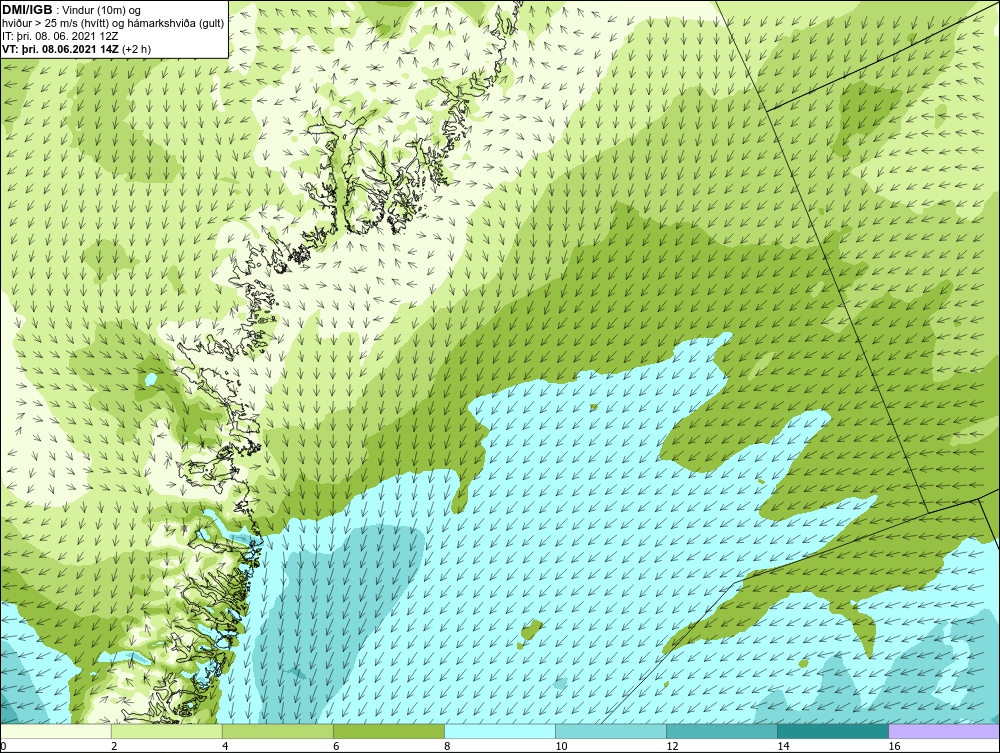The width and height of the screenshot is (1000, 753).
Task: Click the legend value label '4'
Action: [x=225, y=746]
